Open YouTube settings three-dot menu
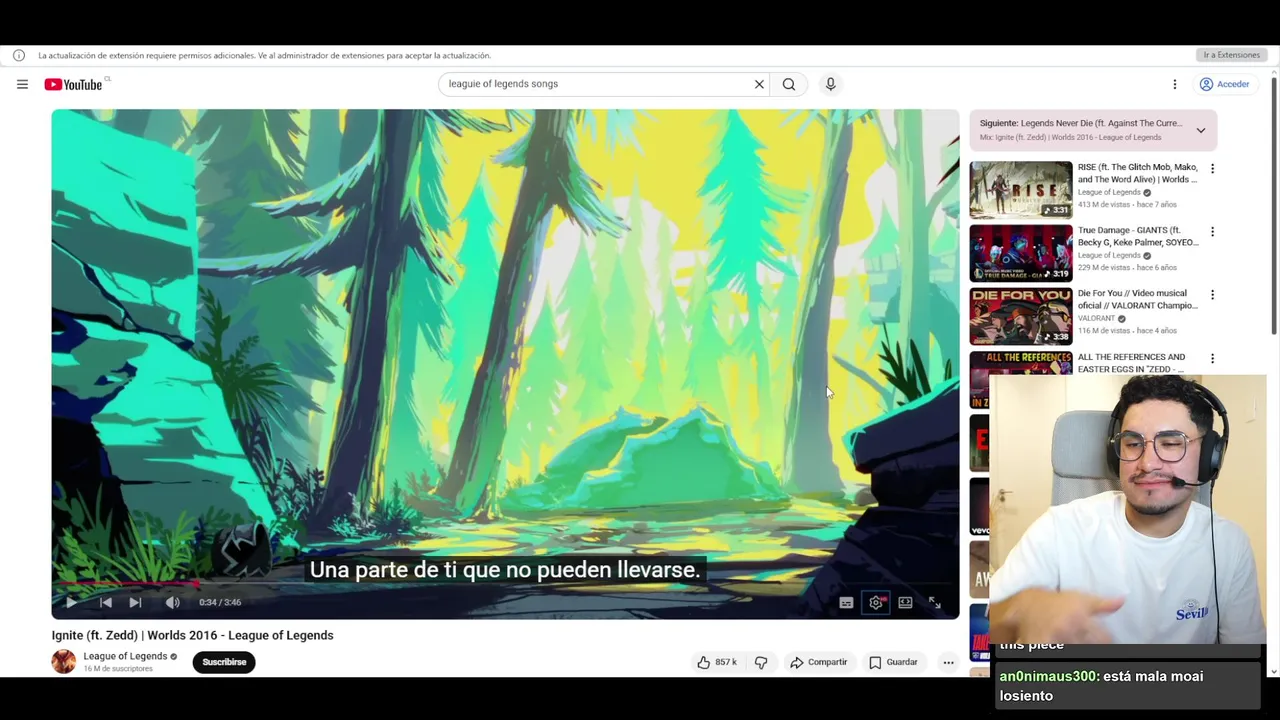 (x=1175, y=84)
